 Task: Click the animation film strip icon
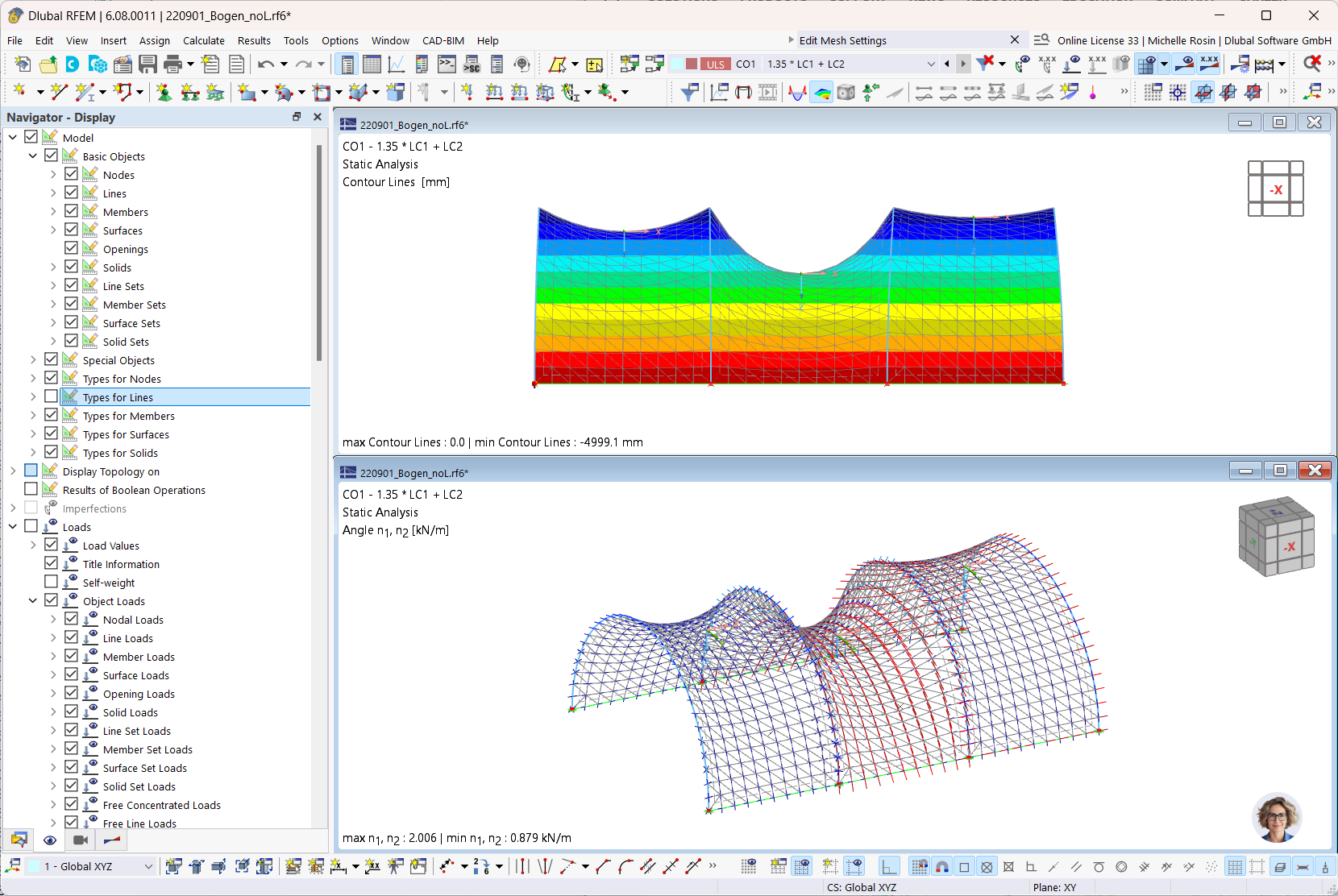tap(768, 93)
